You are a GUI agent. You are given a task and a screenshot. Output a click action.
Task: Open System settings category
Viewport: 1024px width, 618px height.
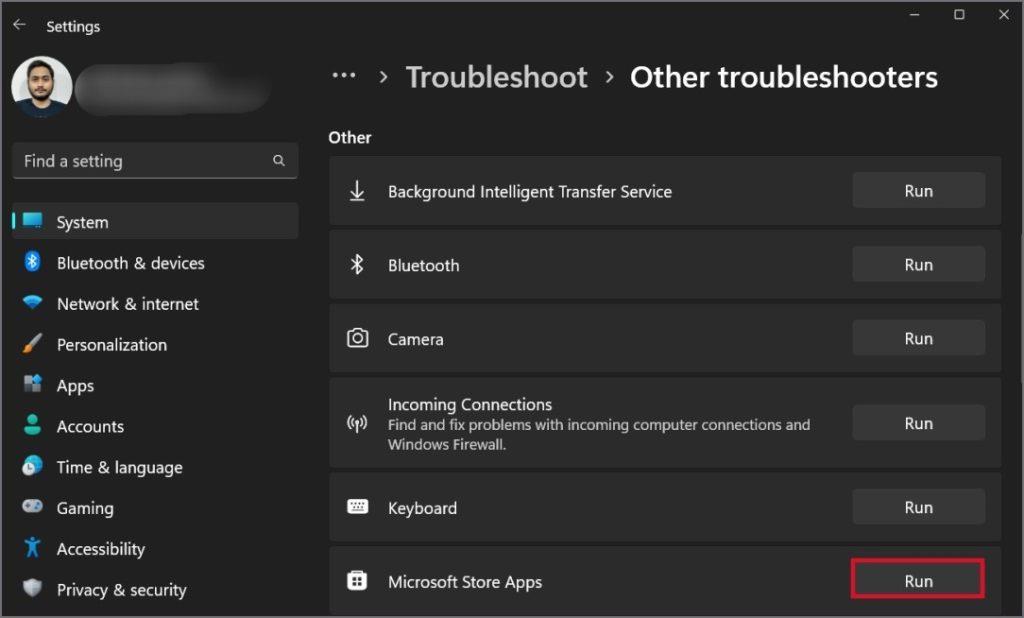155,221
